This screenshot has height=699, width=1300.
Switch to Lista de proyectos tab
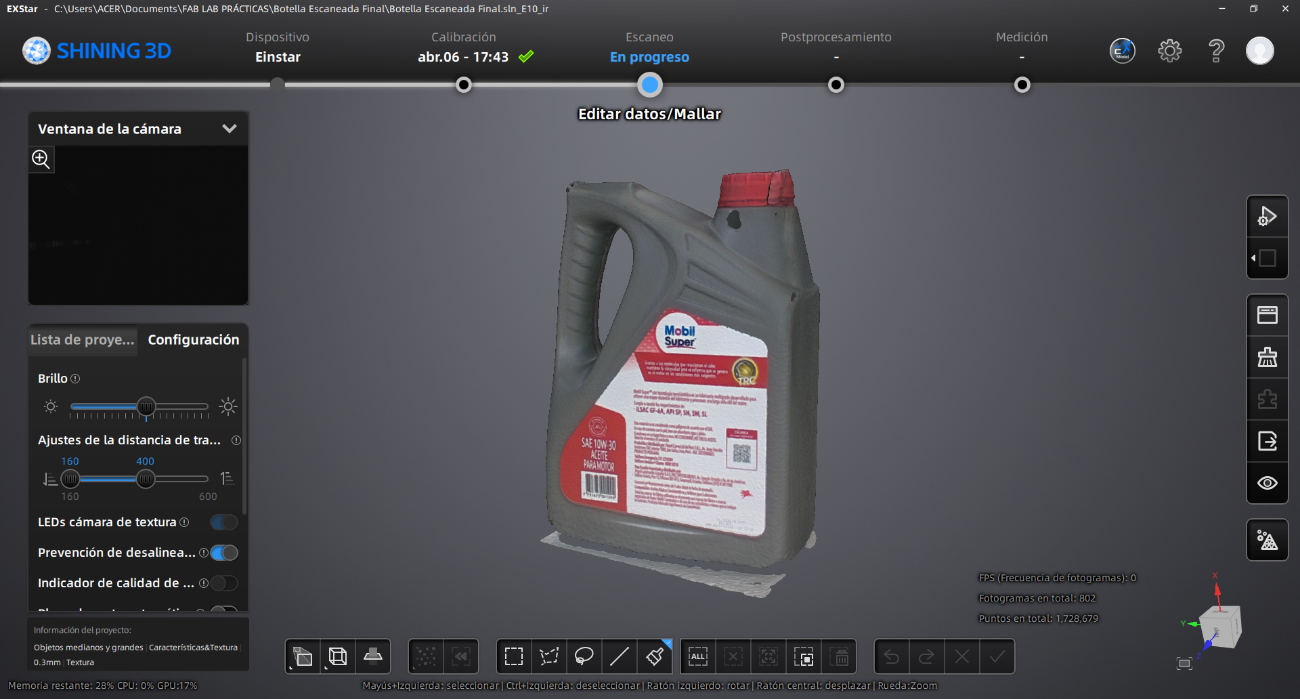click(82, 340)
